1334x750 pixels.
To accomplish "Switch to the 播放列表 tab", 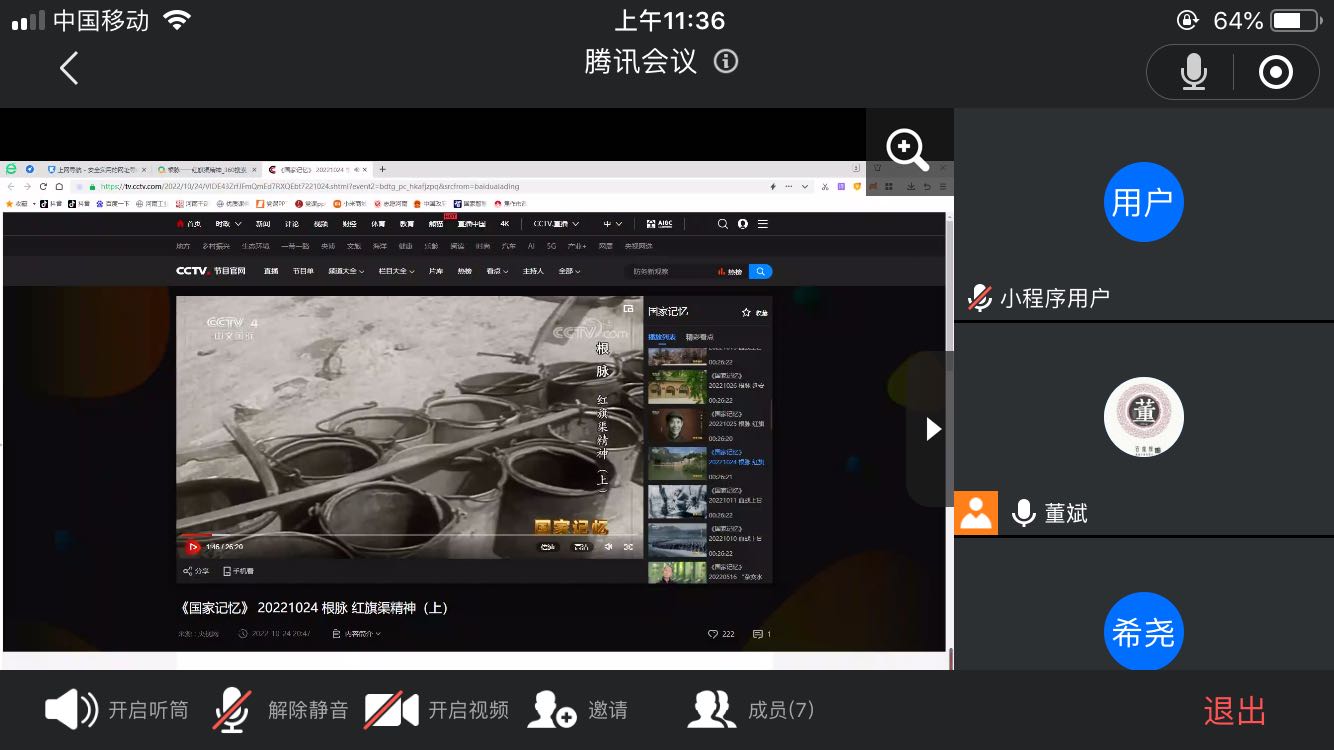I will (x=662, y=337).
